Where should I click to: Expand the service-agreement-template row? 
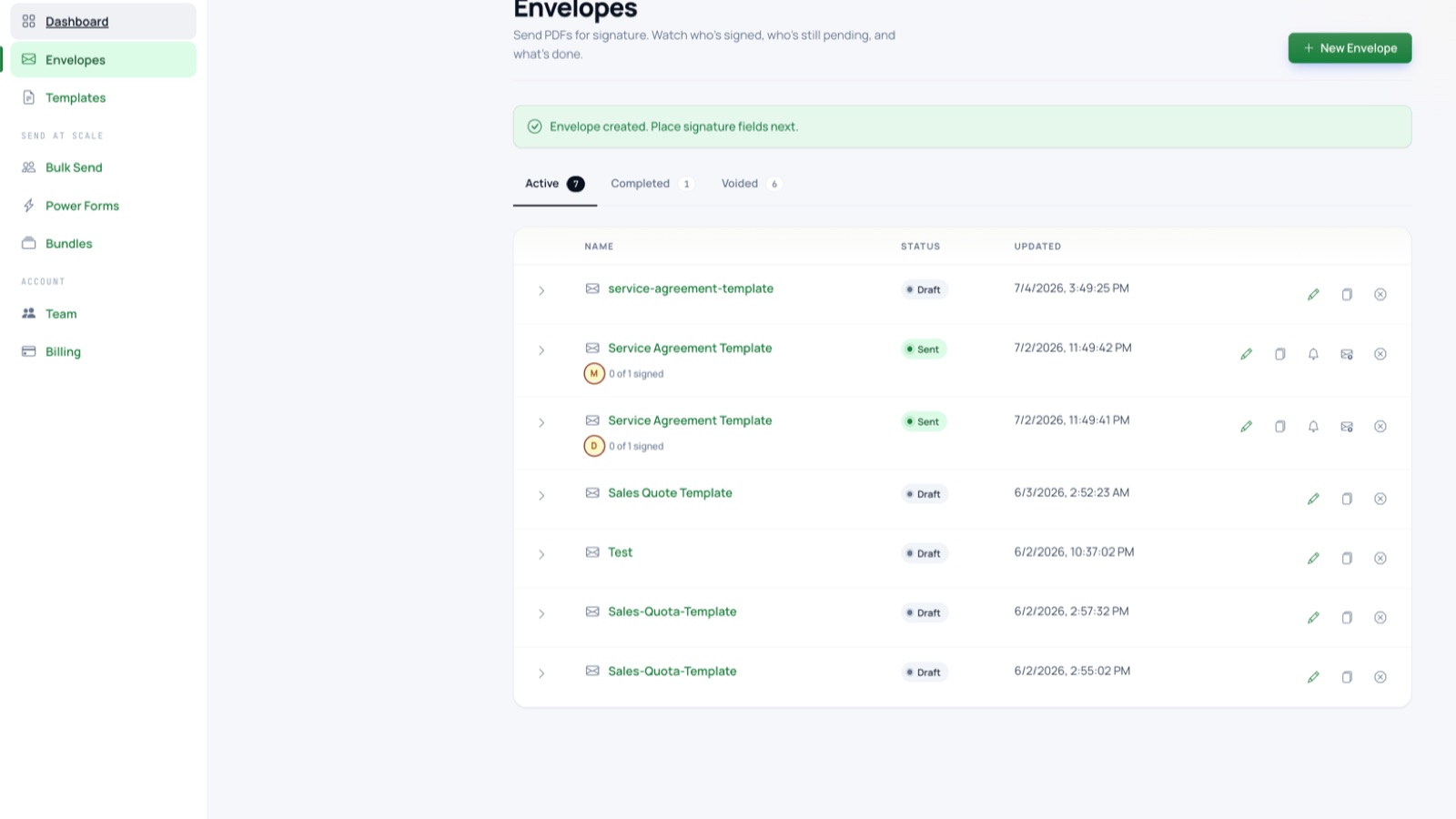point(541,291)
